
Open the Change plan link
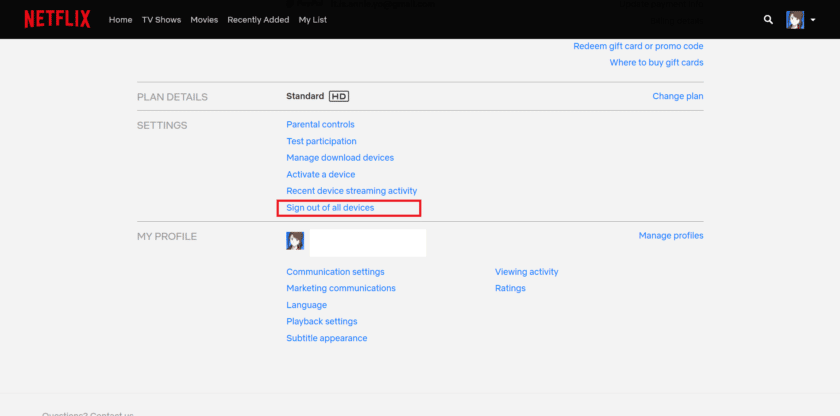[x=677, y=96]
